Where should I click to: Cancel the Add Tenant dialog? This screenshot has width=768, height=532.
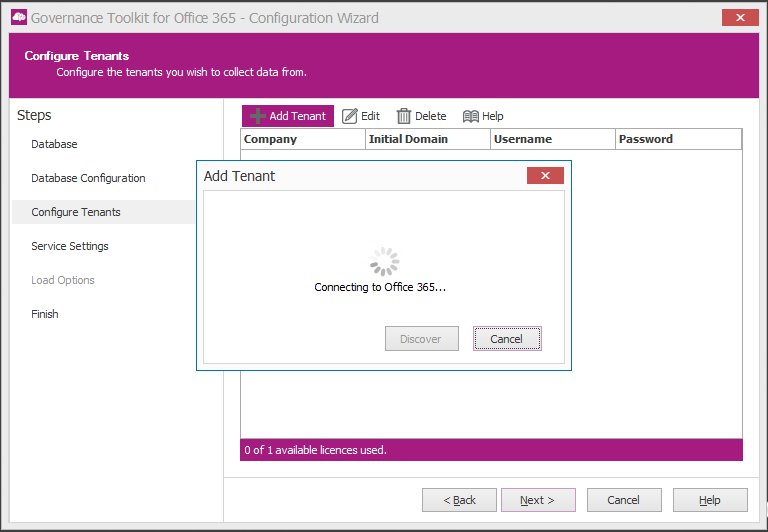click(507, 339)
